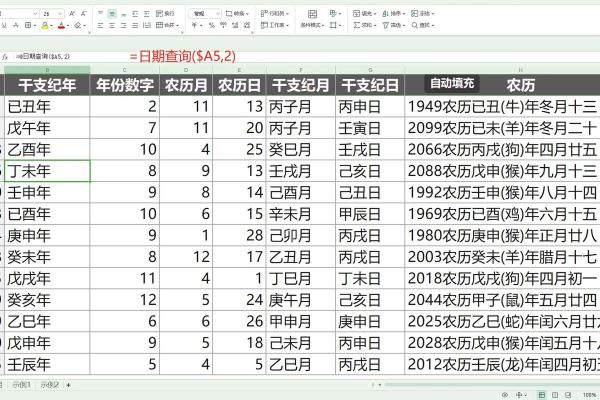Screen dimensions: 600x400
Task: Select the 癸巳月 cell
Action: (300, 150)
